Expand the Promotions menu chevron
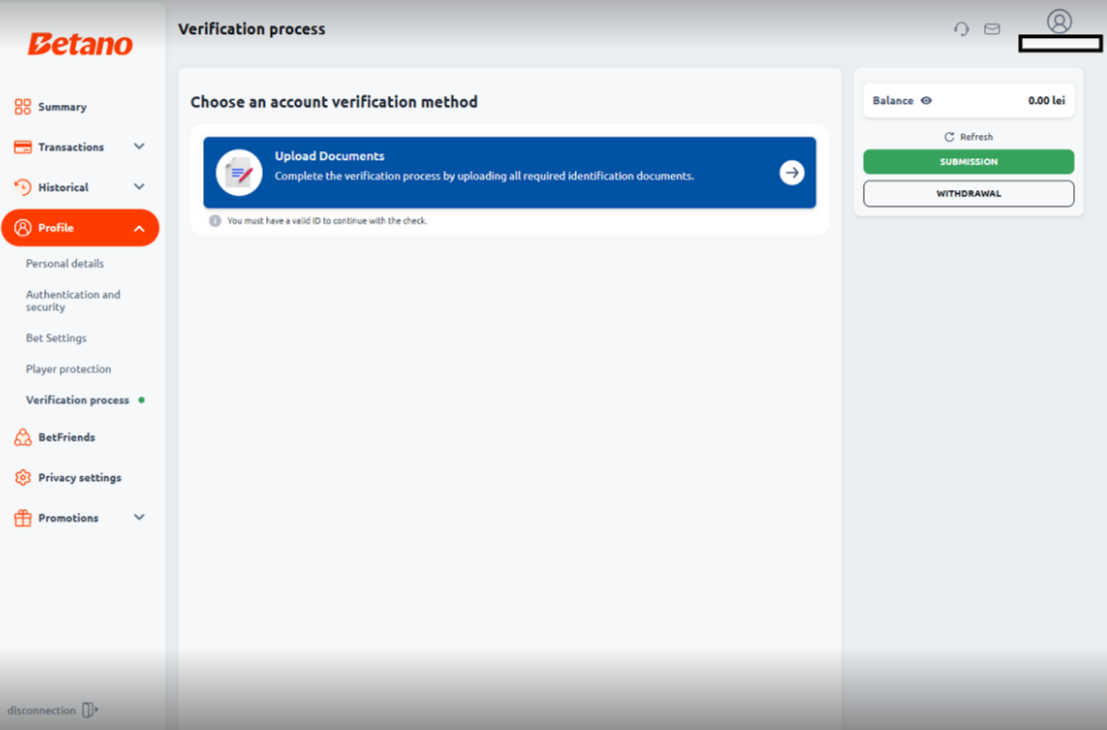This screenshot has width=1107, height=730. click(139, 517)
